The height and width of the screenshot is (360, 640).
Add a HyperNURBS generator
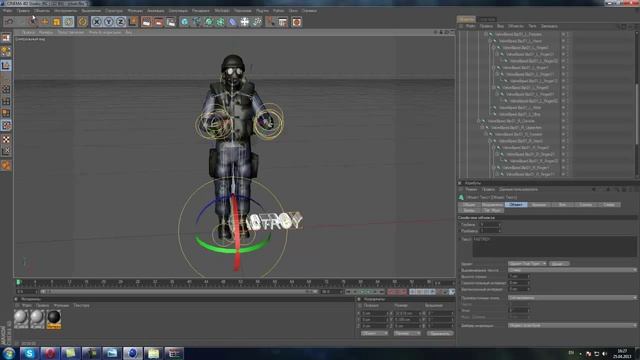point(209,22)
